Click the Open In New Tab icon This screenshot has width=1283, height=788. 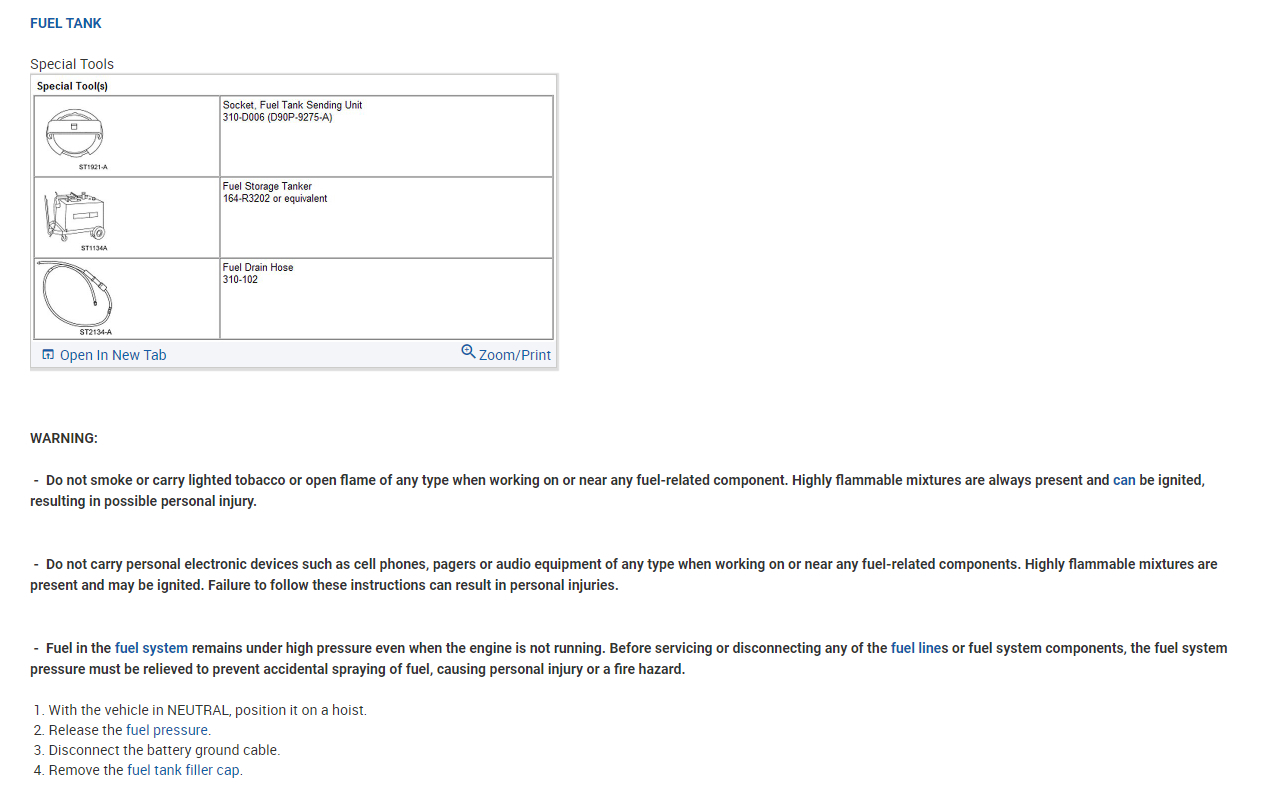pos(48,355)
